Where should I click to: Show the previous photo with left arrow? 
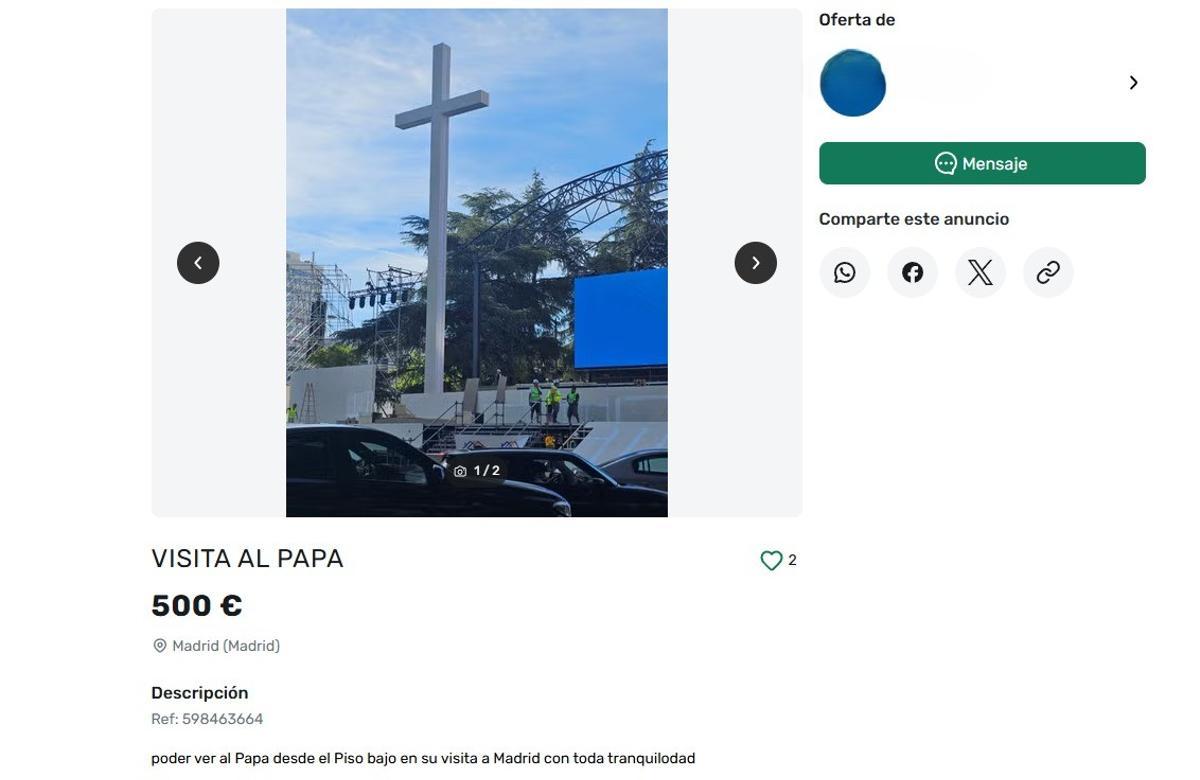(x=198, y=263)
